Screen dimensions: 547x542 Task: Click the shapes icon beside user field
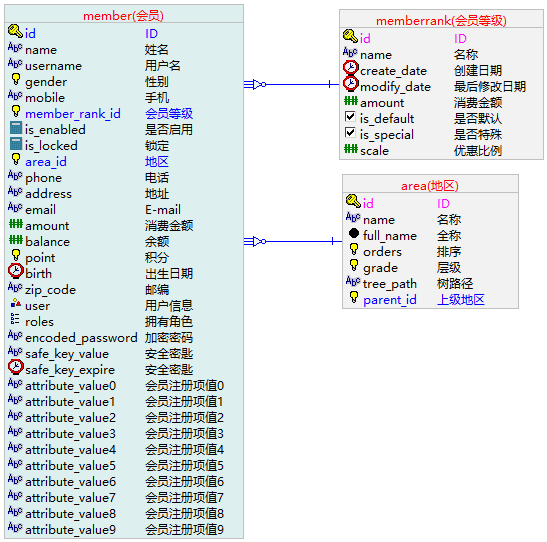(x=16, y=303)
